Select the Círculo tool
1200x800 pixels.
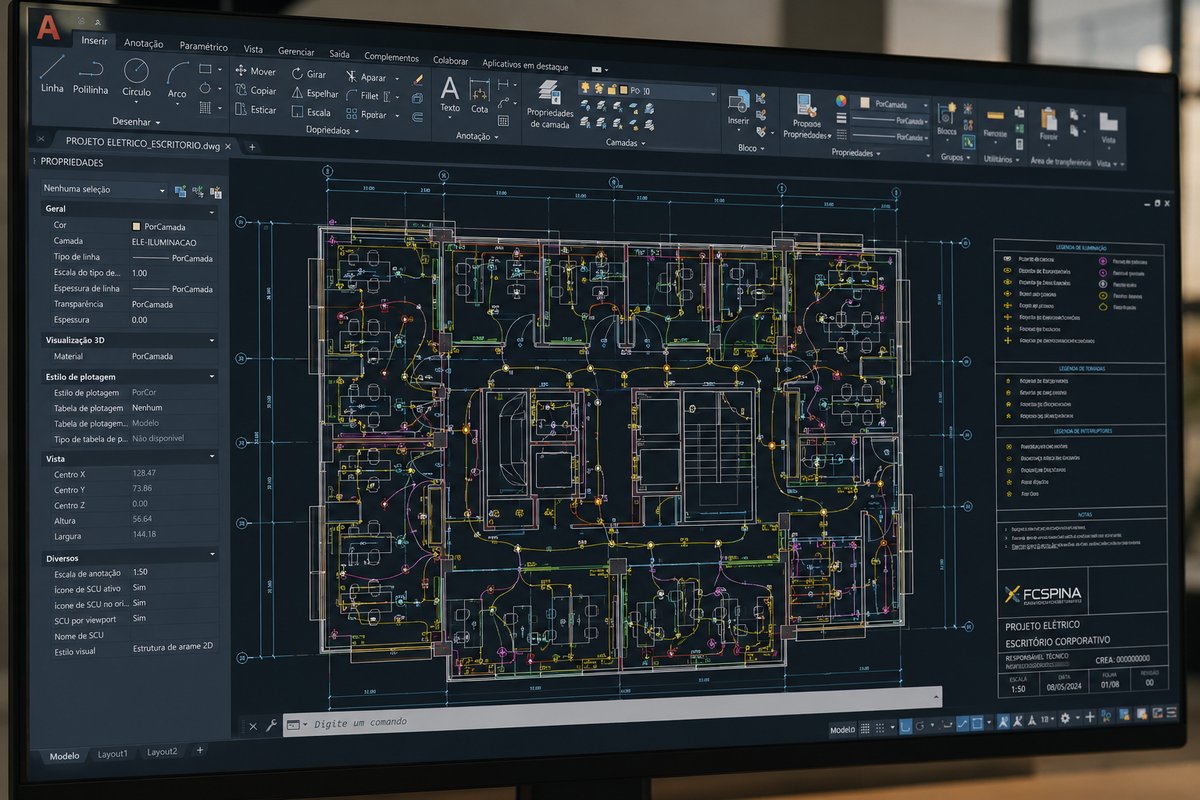[x=136, y=77]
